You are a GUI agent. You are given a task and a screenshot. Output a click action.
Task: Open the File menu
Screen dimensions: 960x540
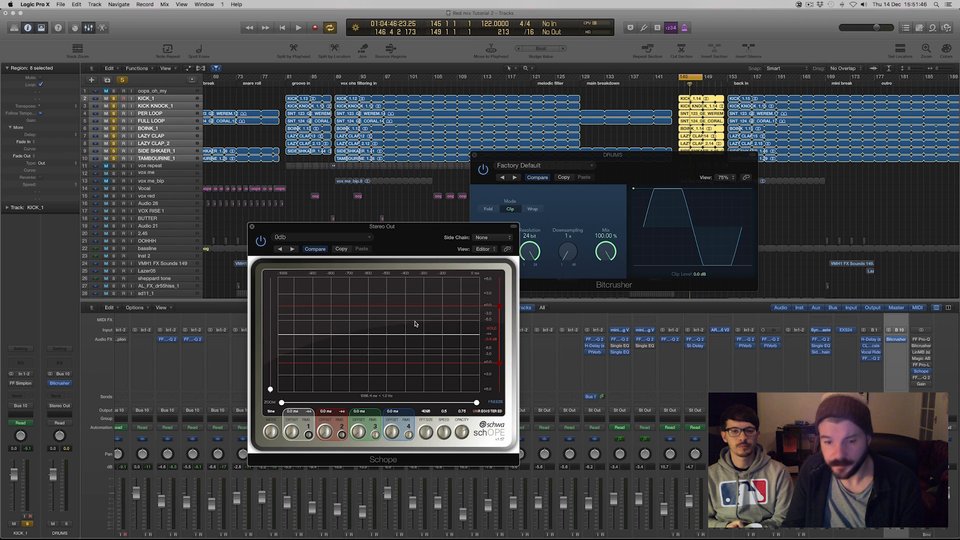click(61, 4)
